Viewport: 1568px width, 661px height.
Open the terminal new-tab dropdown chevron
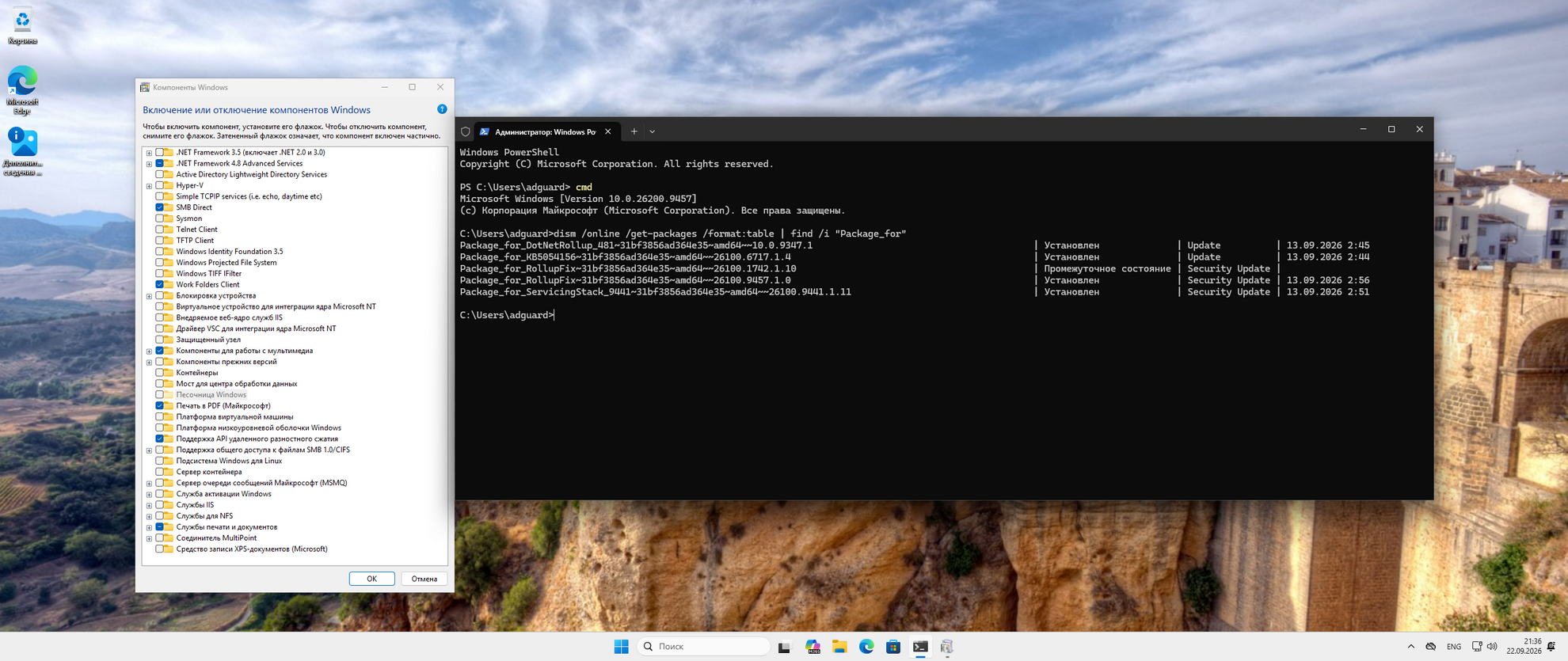(x=652, y=131)
